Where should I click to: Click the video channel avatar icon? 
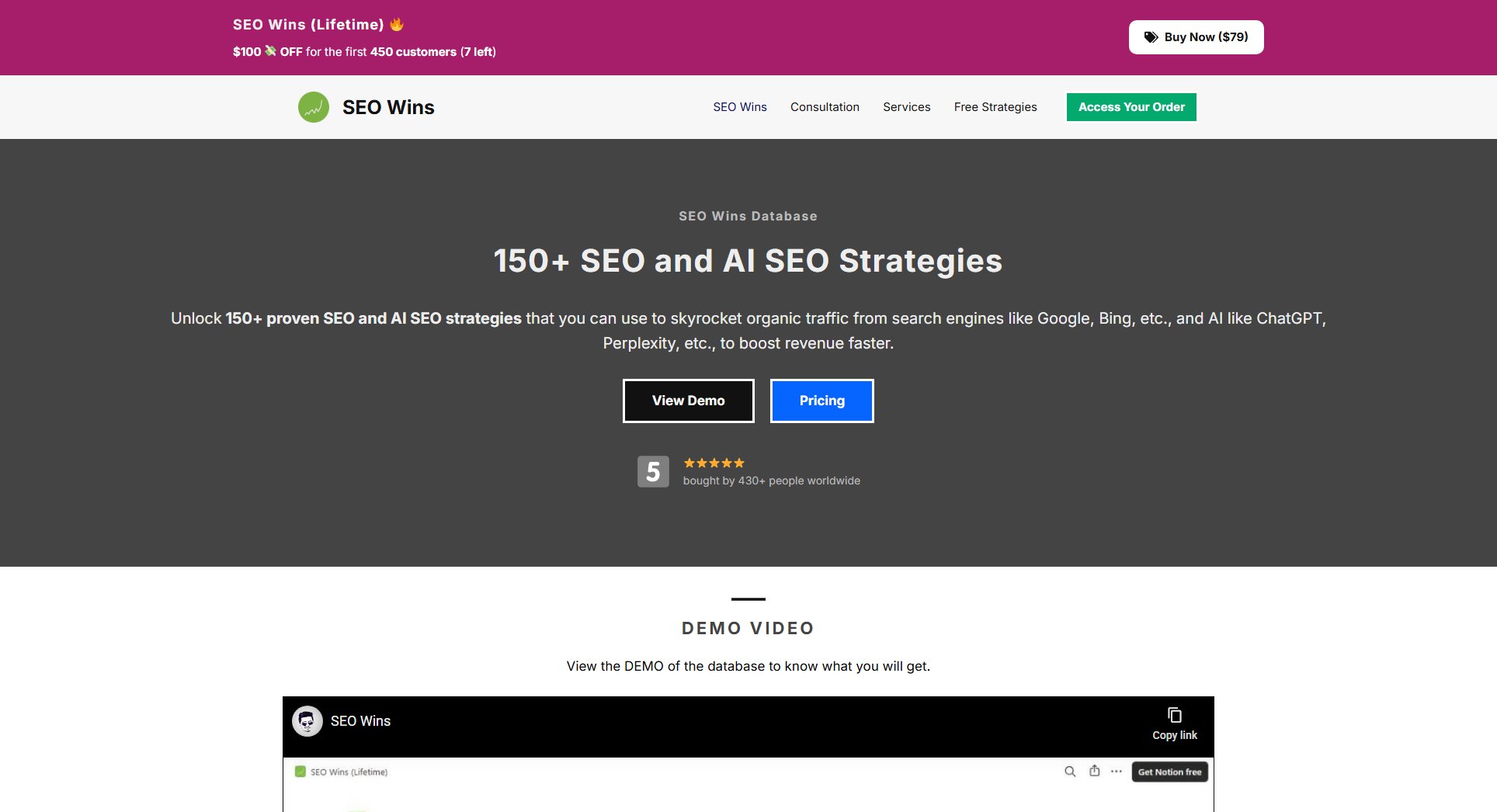click(x=307, y=721)
